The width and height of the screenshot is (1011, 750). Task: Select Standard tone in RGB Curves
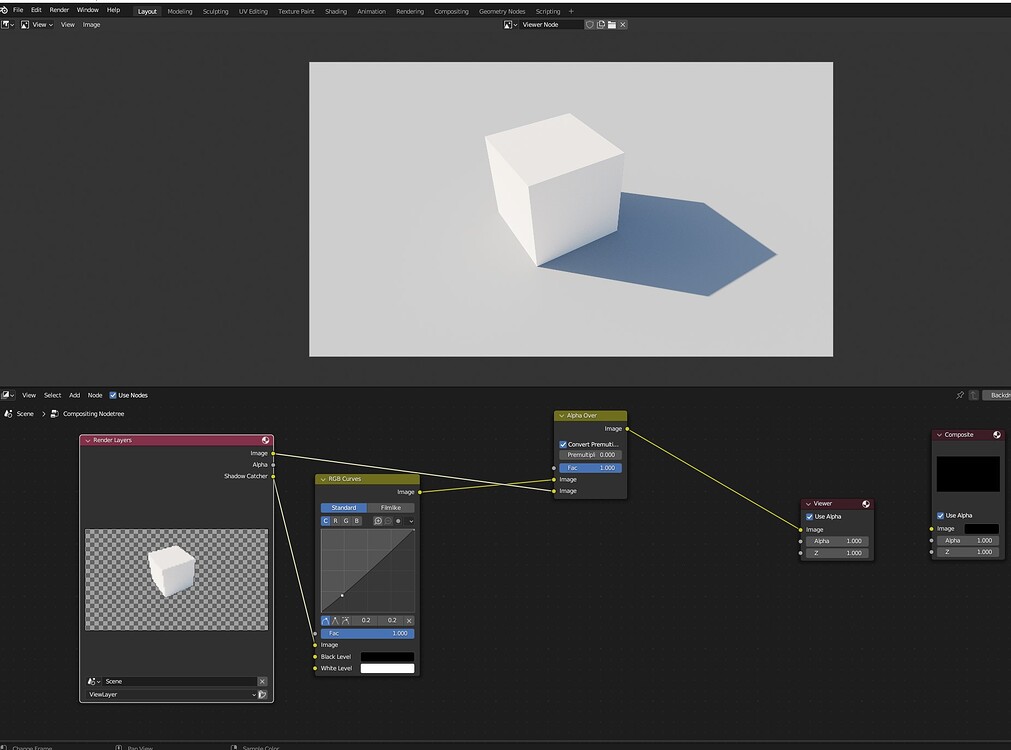344,508
